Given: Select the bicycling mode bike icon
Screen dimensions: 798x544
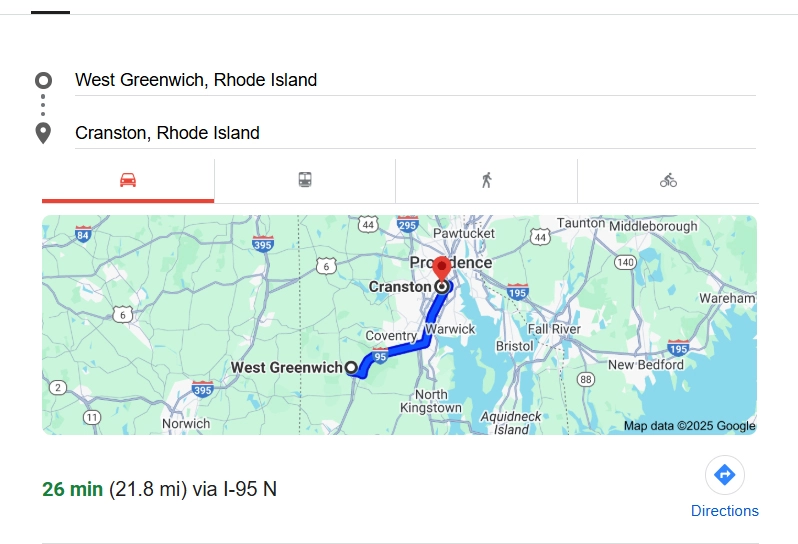Looking at the screenshot, I should [668, 180].
